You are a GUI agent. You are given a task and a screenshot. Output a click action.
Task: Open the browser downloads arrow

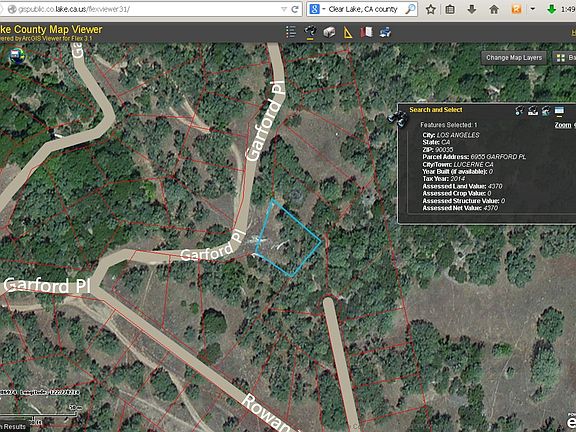472,9
